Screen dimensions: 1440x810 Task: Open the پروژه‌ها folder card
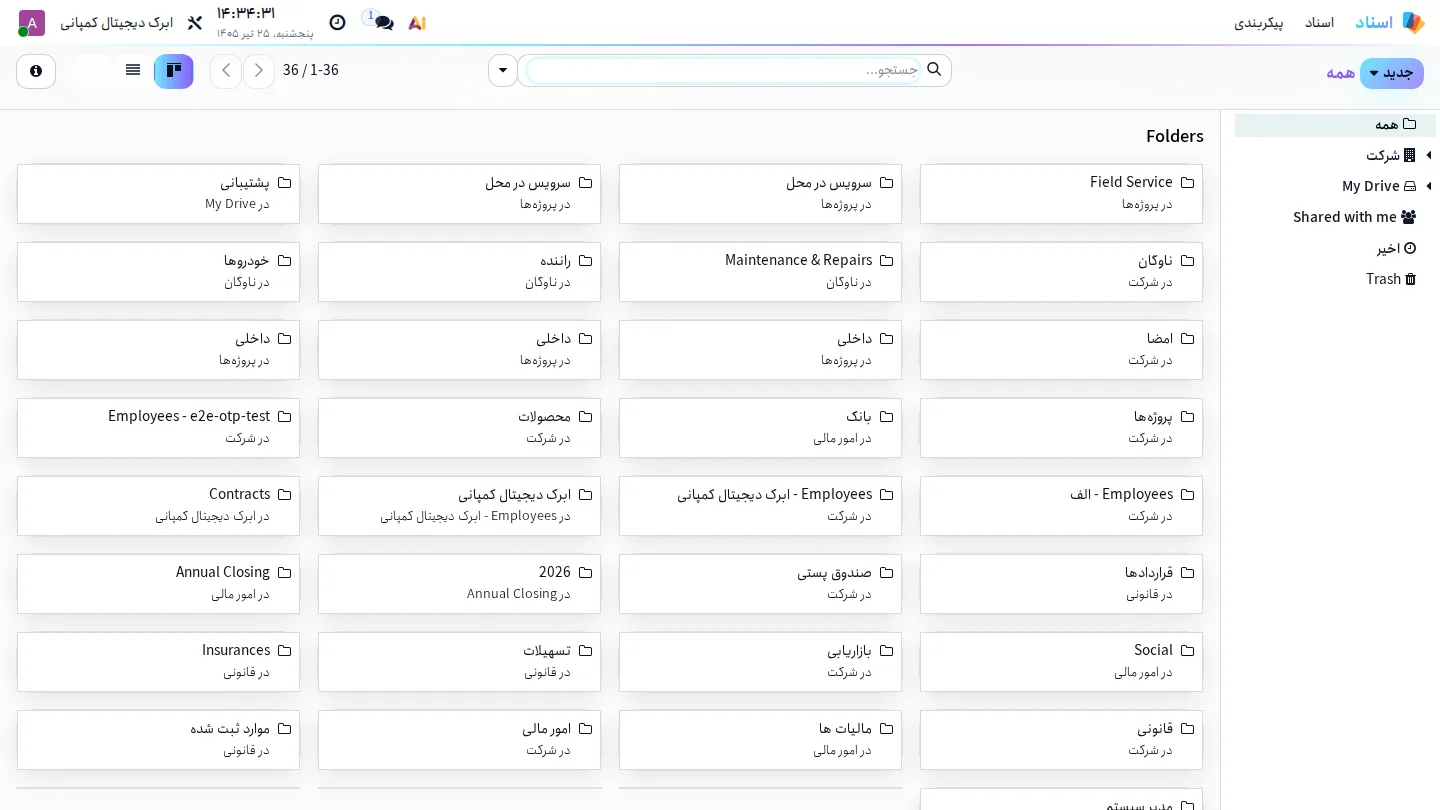pyautogui.click(x=1061, y=428)
